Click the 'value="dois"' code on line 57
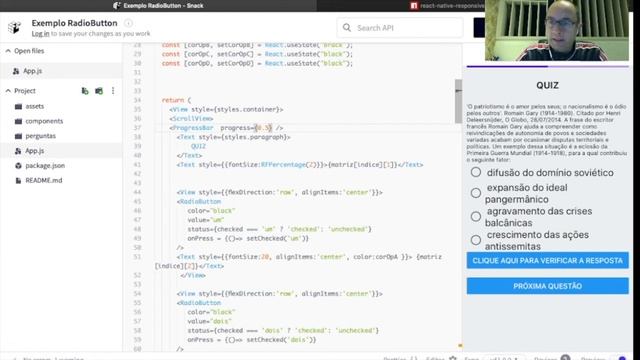Screen dimensions: 640x360 click(210, 321)
